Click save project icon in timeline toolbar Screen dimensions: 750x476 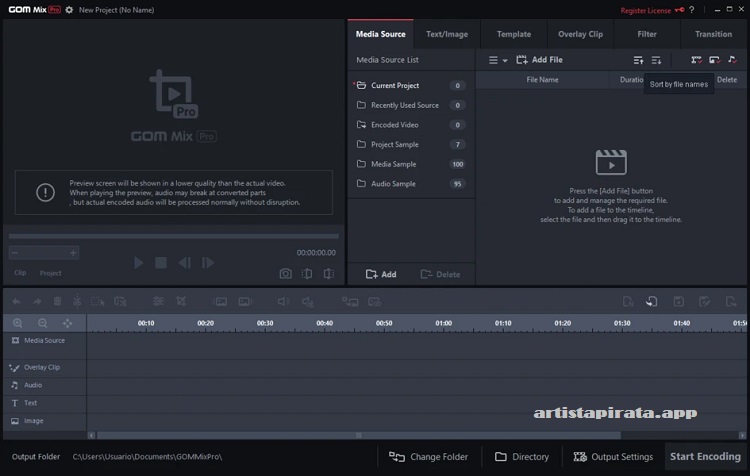[679, 301]
